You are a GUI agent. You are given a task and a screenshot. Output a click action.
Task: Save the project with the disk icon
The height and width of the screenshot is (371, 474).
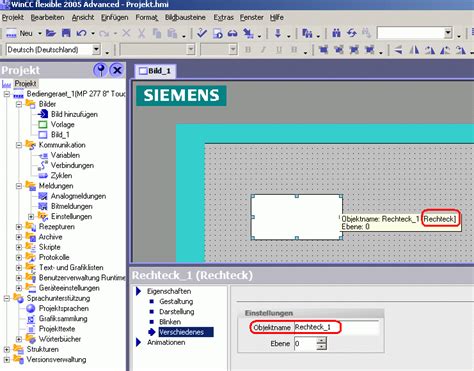click(66, 33)
